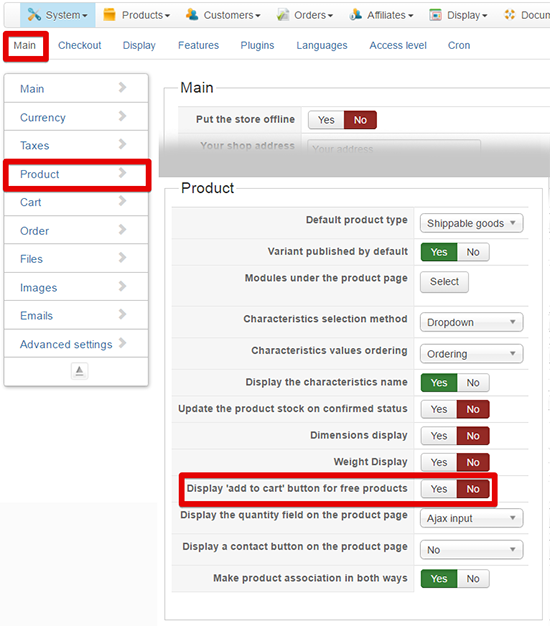Go to Currency section in sidebar

point(76,117)
